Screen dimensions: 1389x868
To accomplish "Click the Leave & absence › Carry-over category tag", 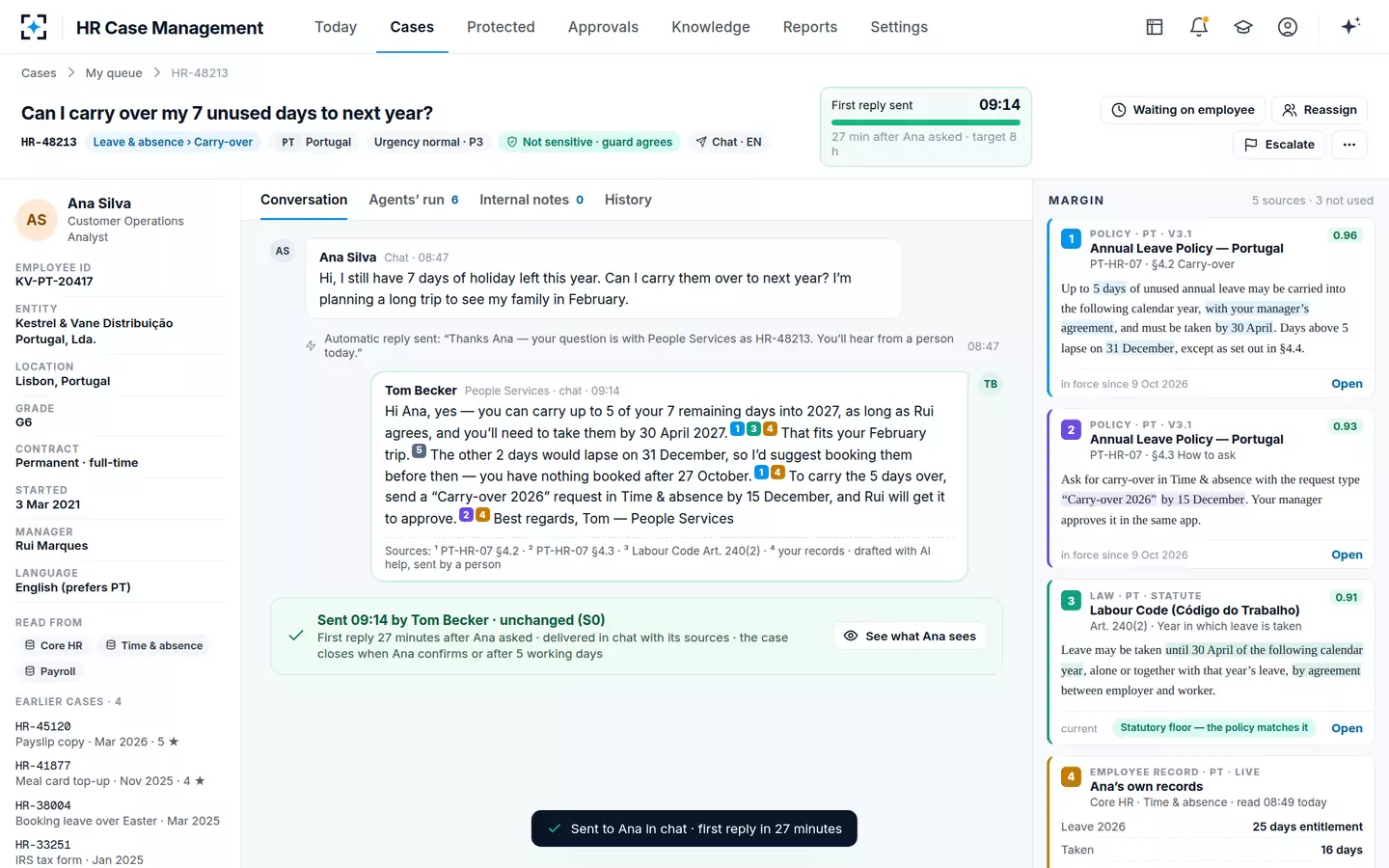I will tap(173, 142).
